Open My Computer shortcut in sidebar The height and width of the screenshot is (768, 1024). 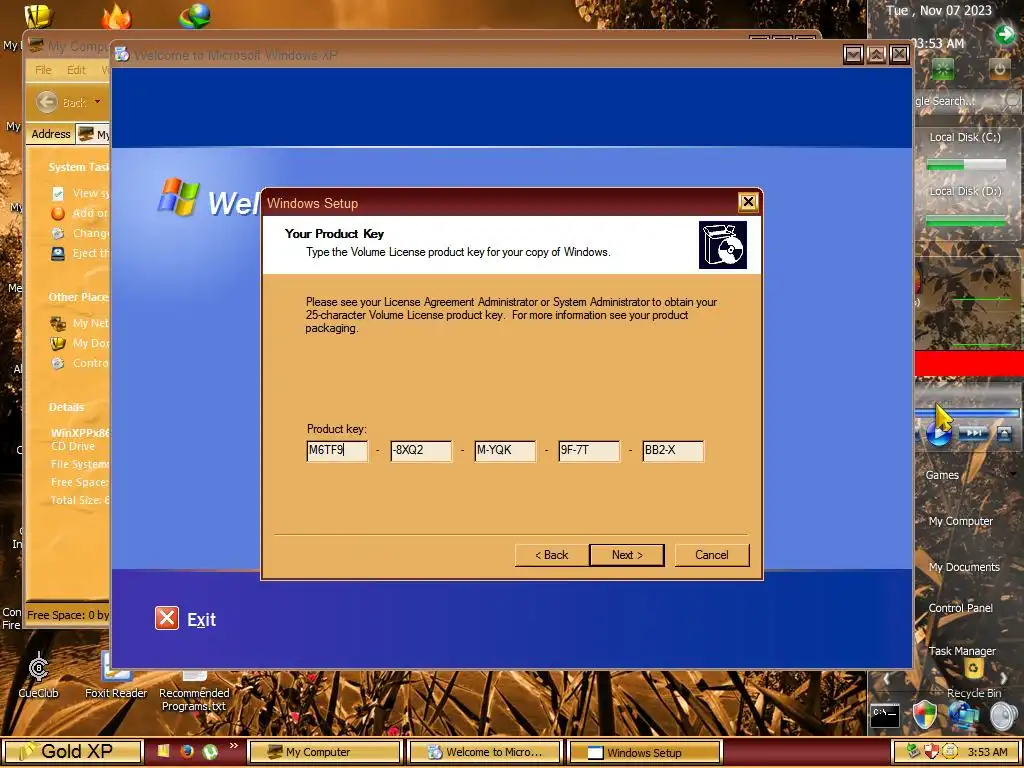[961, 521]
